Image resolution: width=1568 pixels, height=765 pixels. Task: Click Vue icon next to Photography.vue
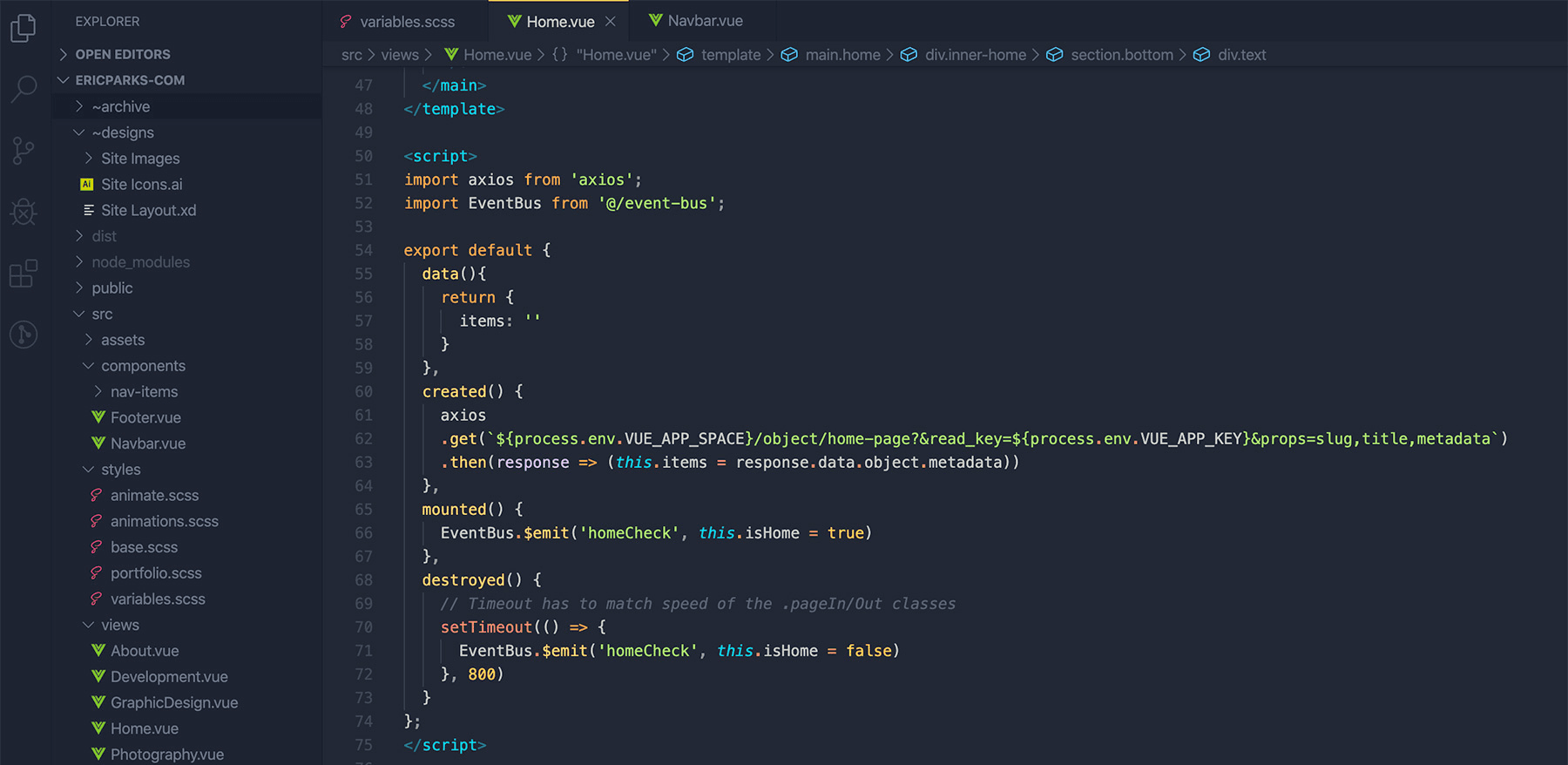click(98, 755)
